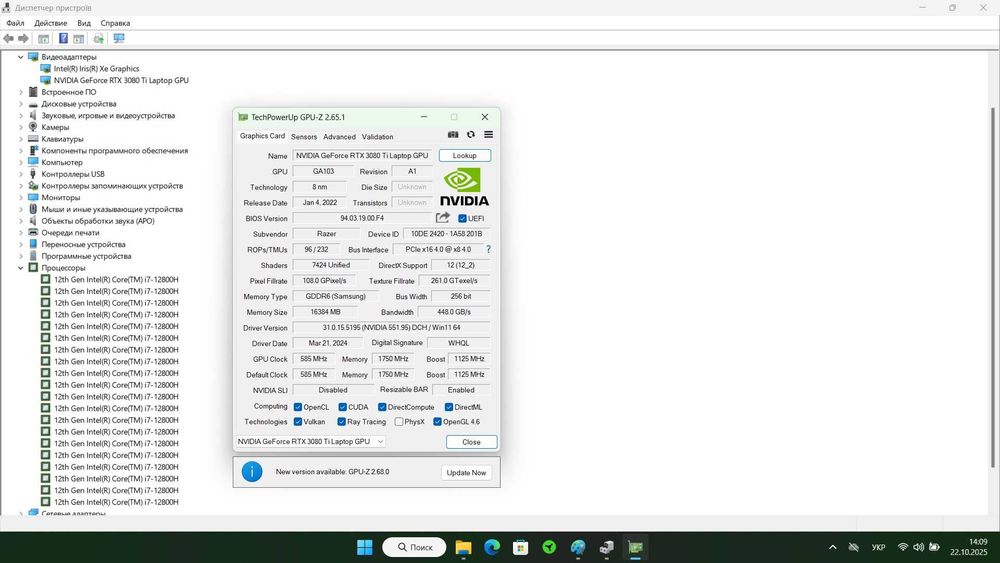Screen dimensions: 1000x563
Task: Click the Forward arrow in Device Manager toolbar
Action: tap(24, 39)
